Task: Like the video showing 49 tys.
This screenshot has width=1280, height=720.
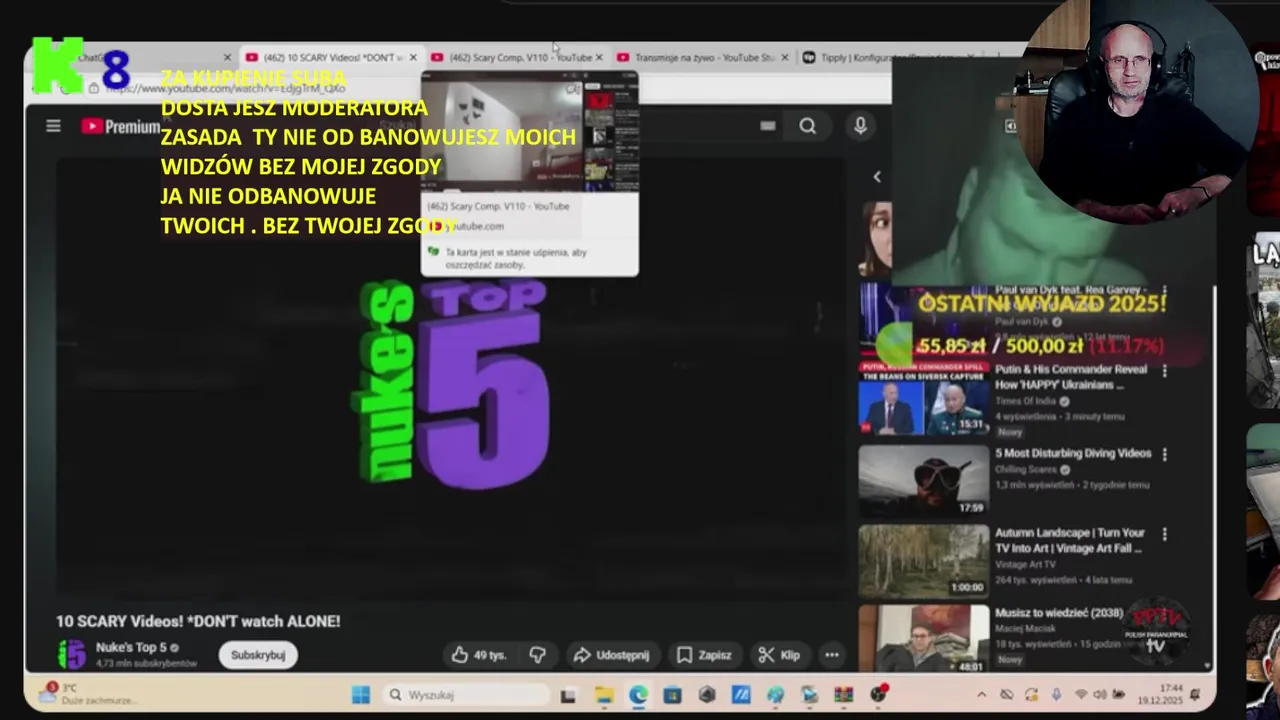Action: coord(479,655)
